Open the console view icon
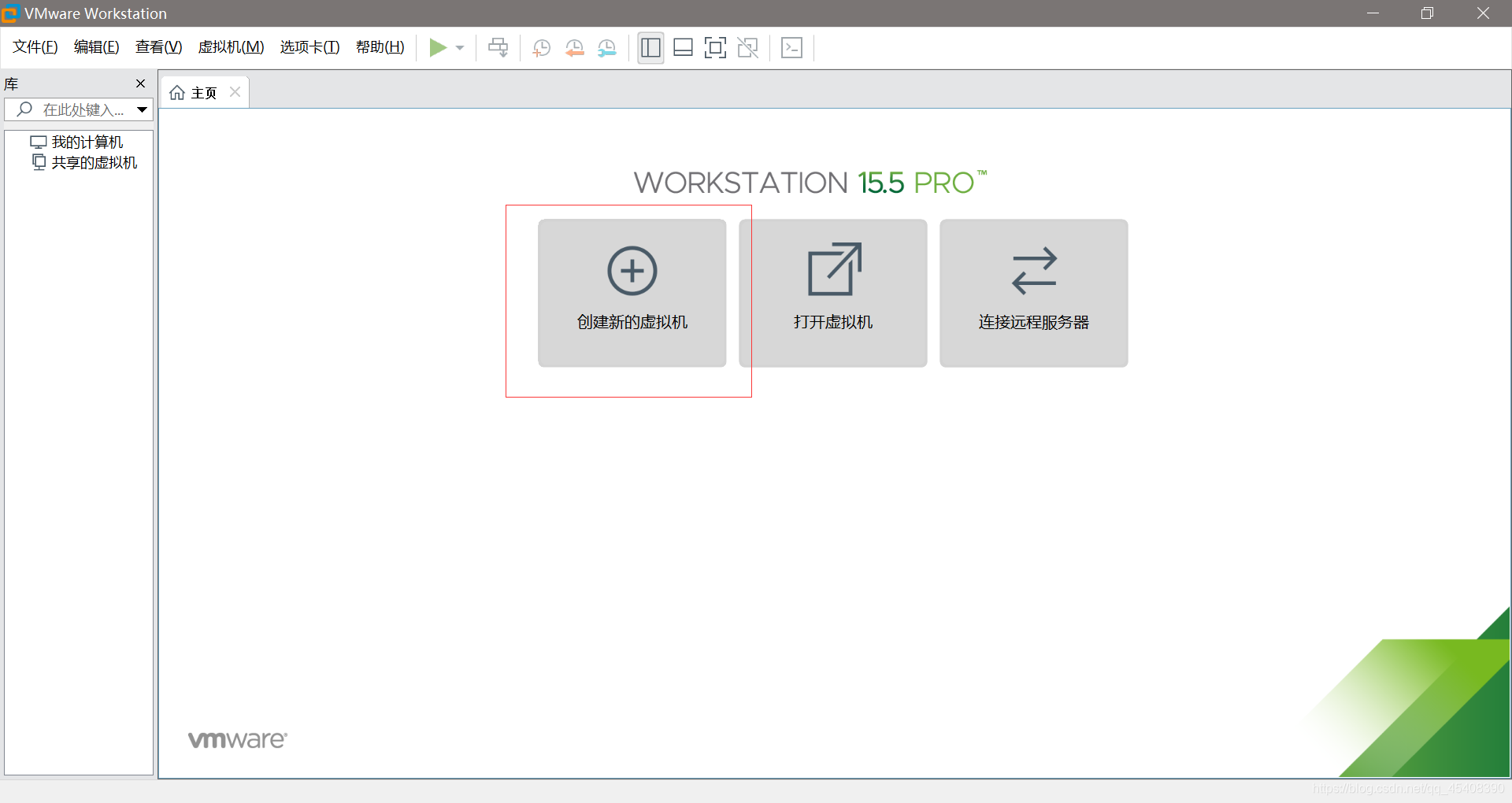Image resolution: width=1512 pixels, height=803 pixels. pos(791,48)
